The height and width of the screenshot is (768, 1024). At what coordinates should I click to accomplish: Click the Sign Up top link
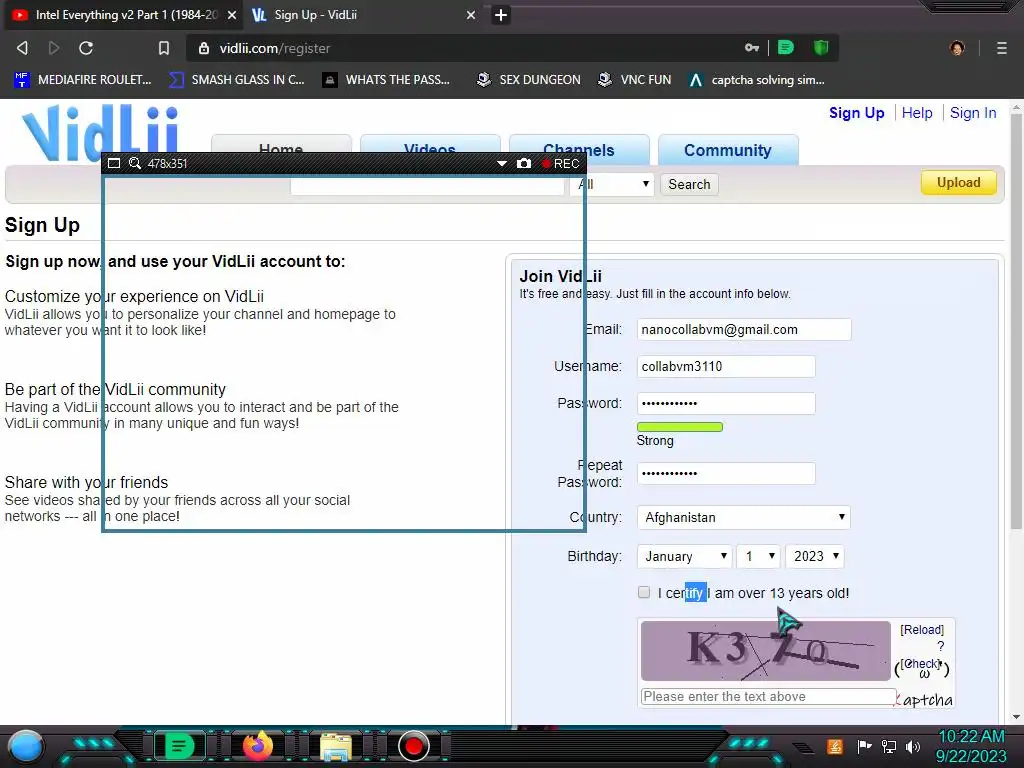[856, 113]
